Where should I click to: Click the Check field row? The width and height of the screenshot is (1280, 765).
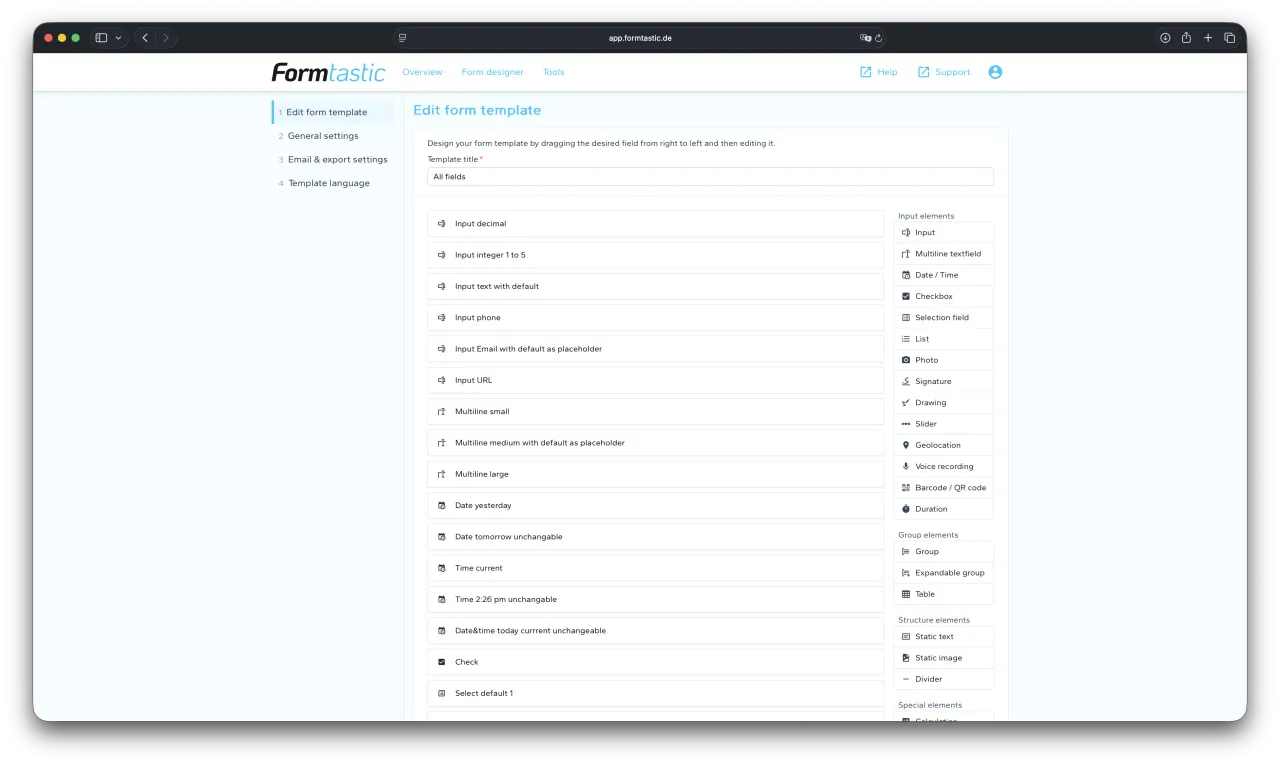tap(655, 662)
